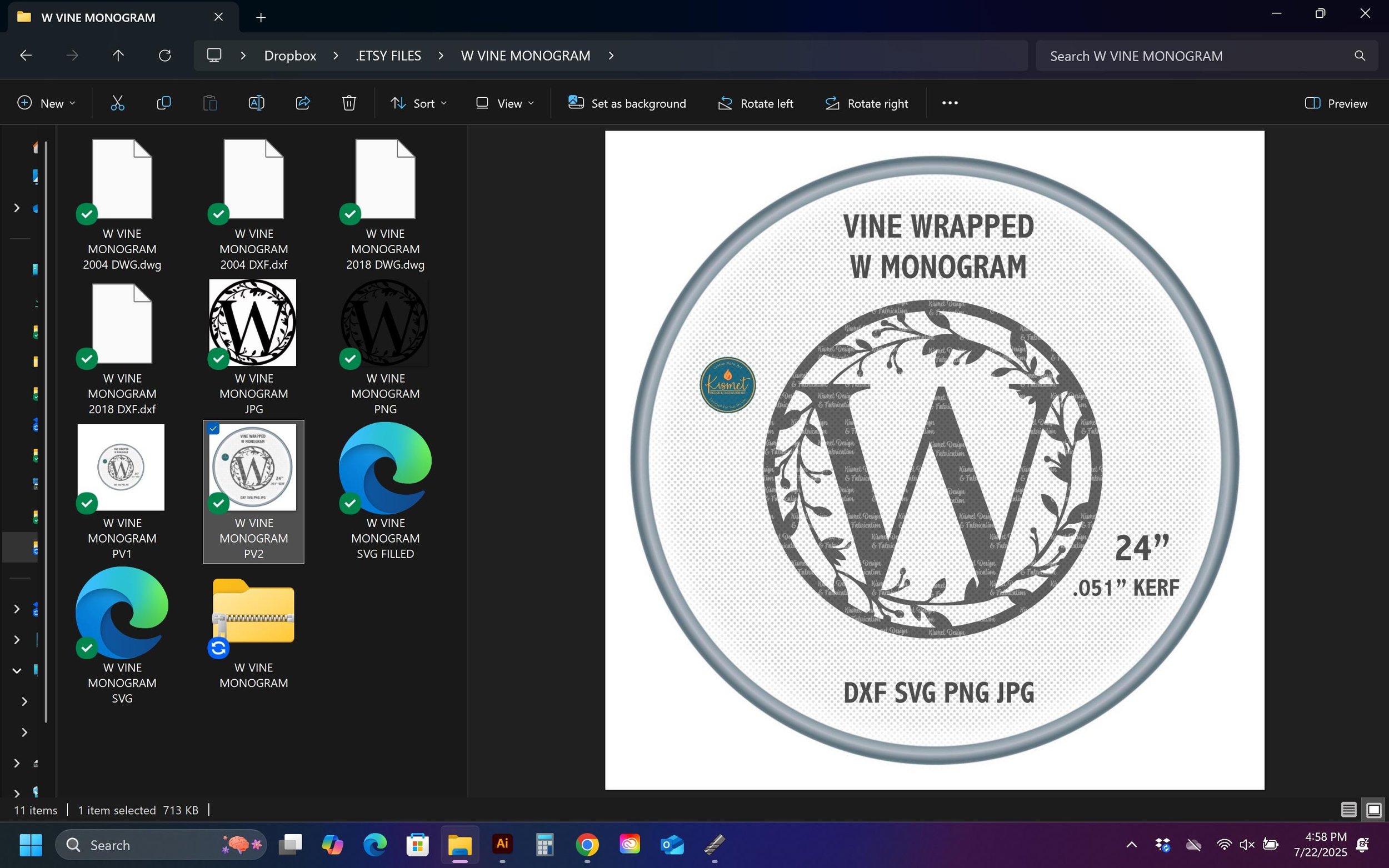Screen dimensions: 1389x868
Task: Toggle the Preview pane button
Action: (x=1336, y=103)
